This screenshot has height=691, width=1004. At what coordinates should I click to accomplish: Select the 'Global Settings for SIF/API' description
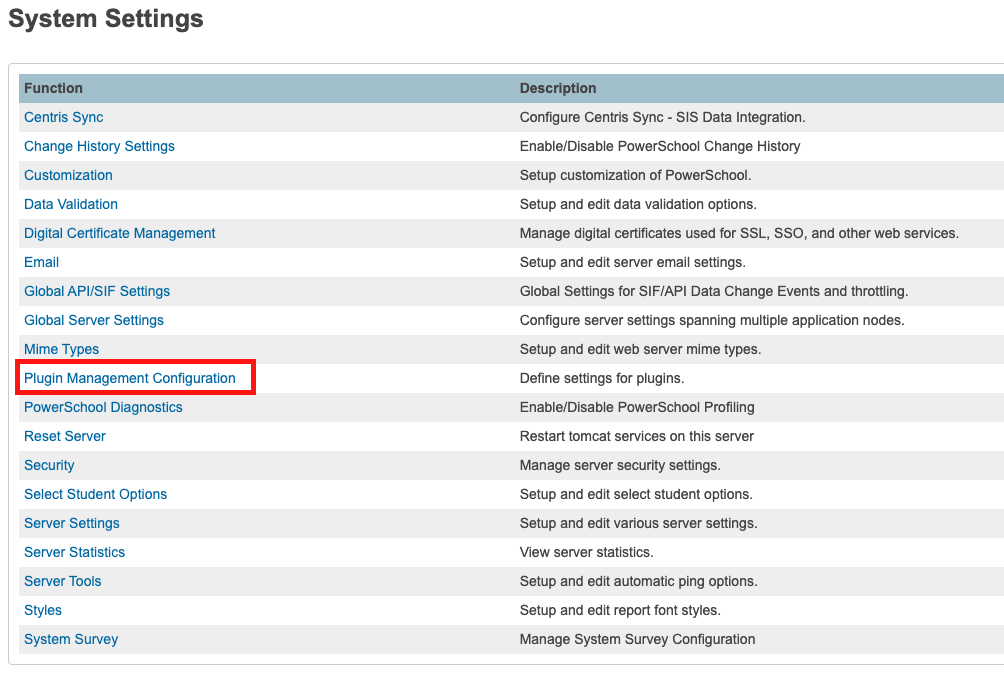714,291
